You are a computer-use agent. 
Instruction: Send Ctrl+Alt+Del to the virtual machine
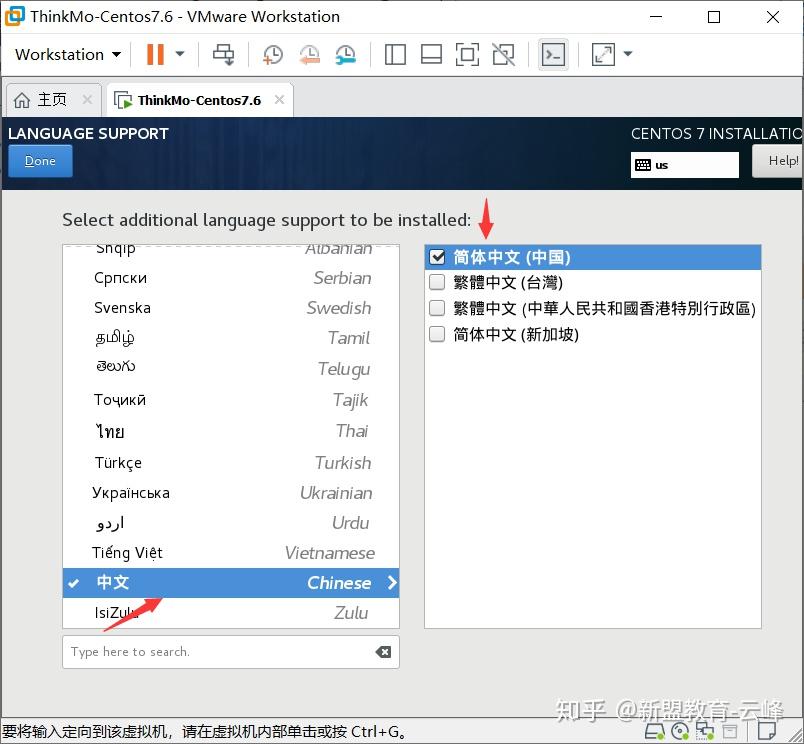[x=224, y=54]
